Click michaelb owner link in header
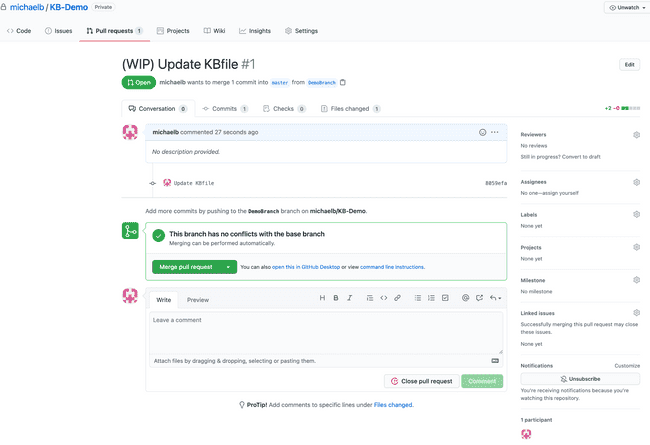The width and height of the screenshot is (650, 445). coord(27,7)
